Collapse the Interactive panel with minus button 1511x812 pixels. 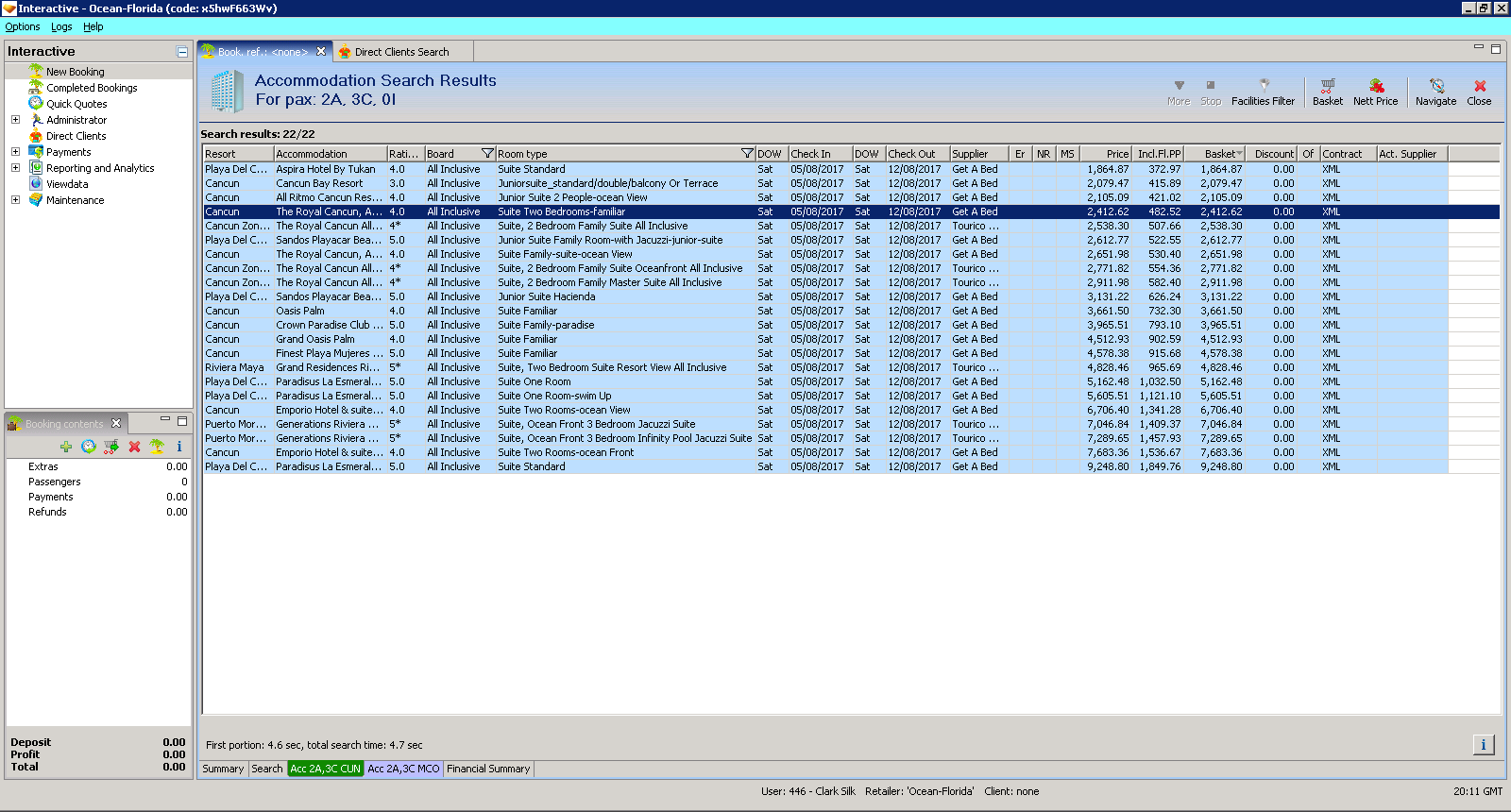coord(182,52)
